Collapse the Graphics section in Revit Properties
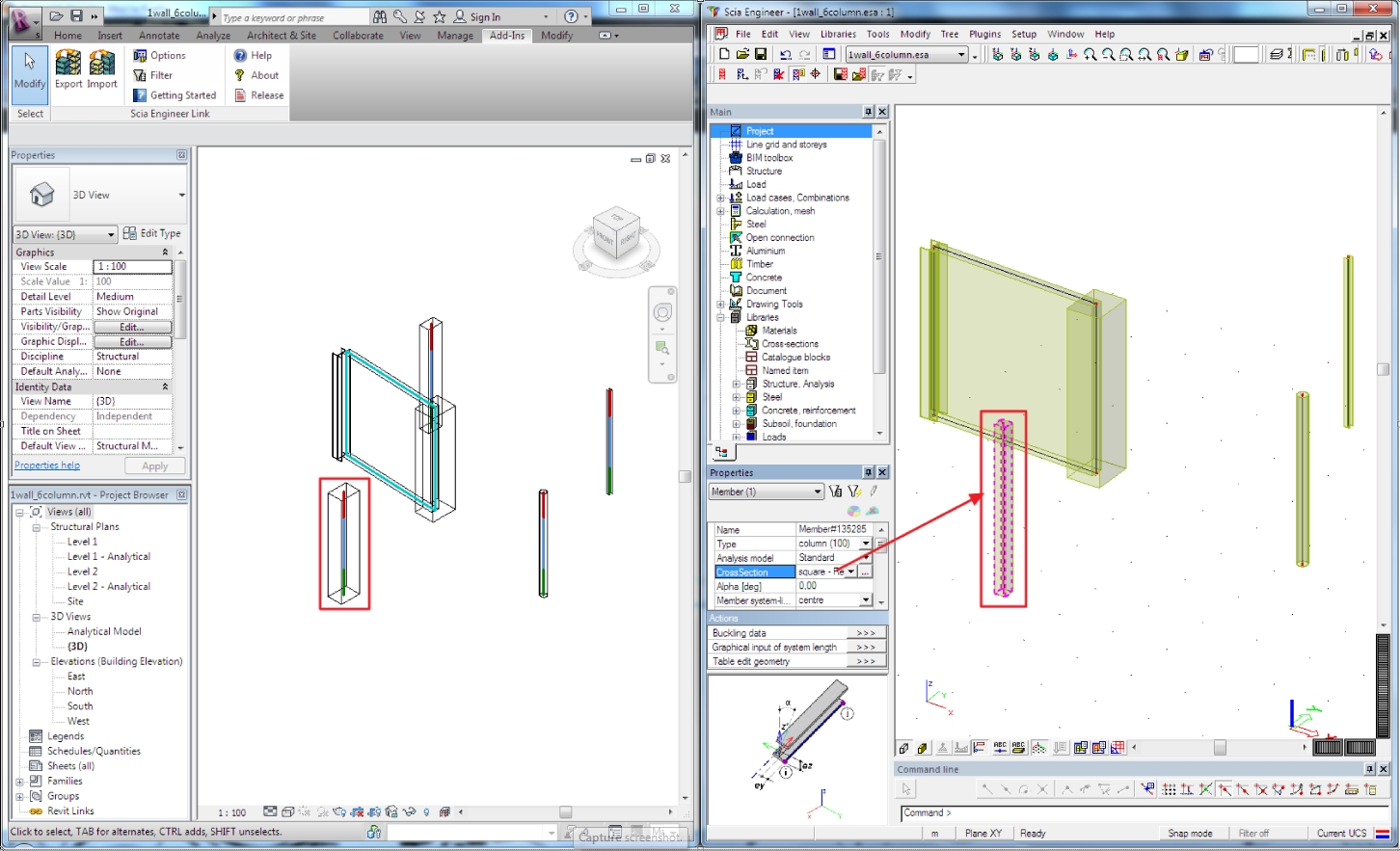Viewport: 1400px width, 851px height. coord(165,253)
